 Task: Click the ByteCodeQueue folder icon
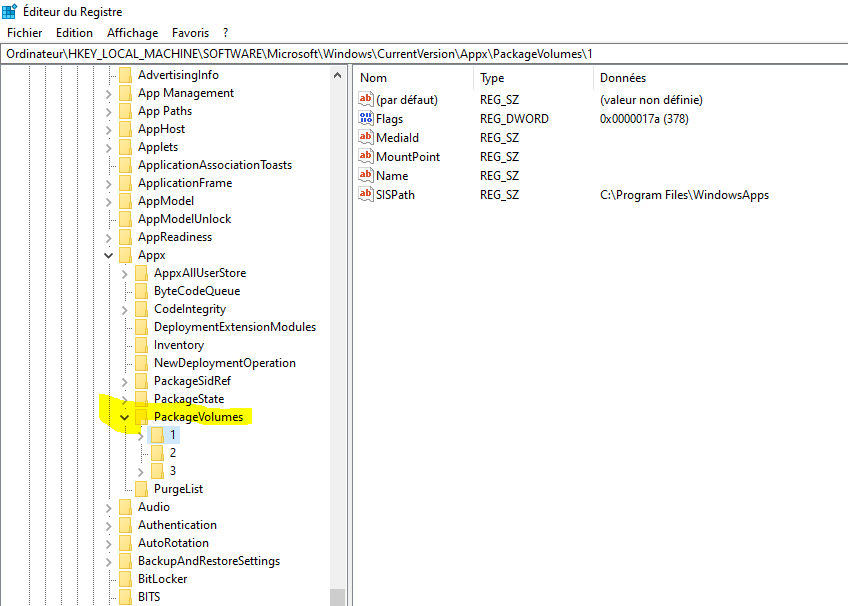pyautogui.click(x=142, y=291)
